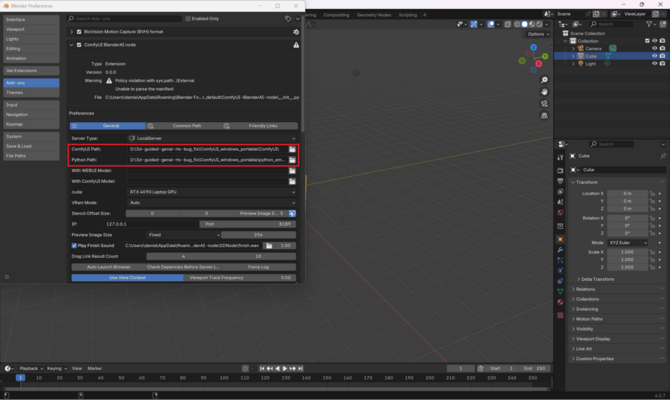Viewport: 670px width, 400px height.
Task: Click Viewport Track Frequency slider
Action: [x=240, y=278]
